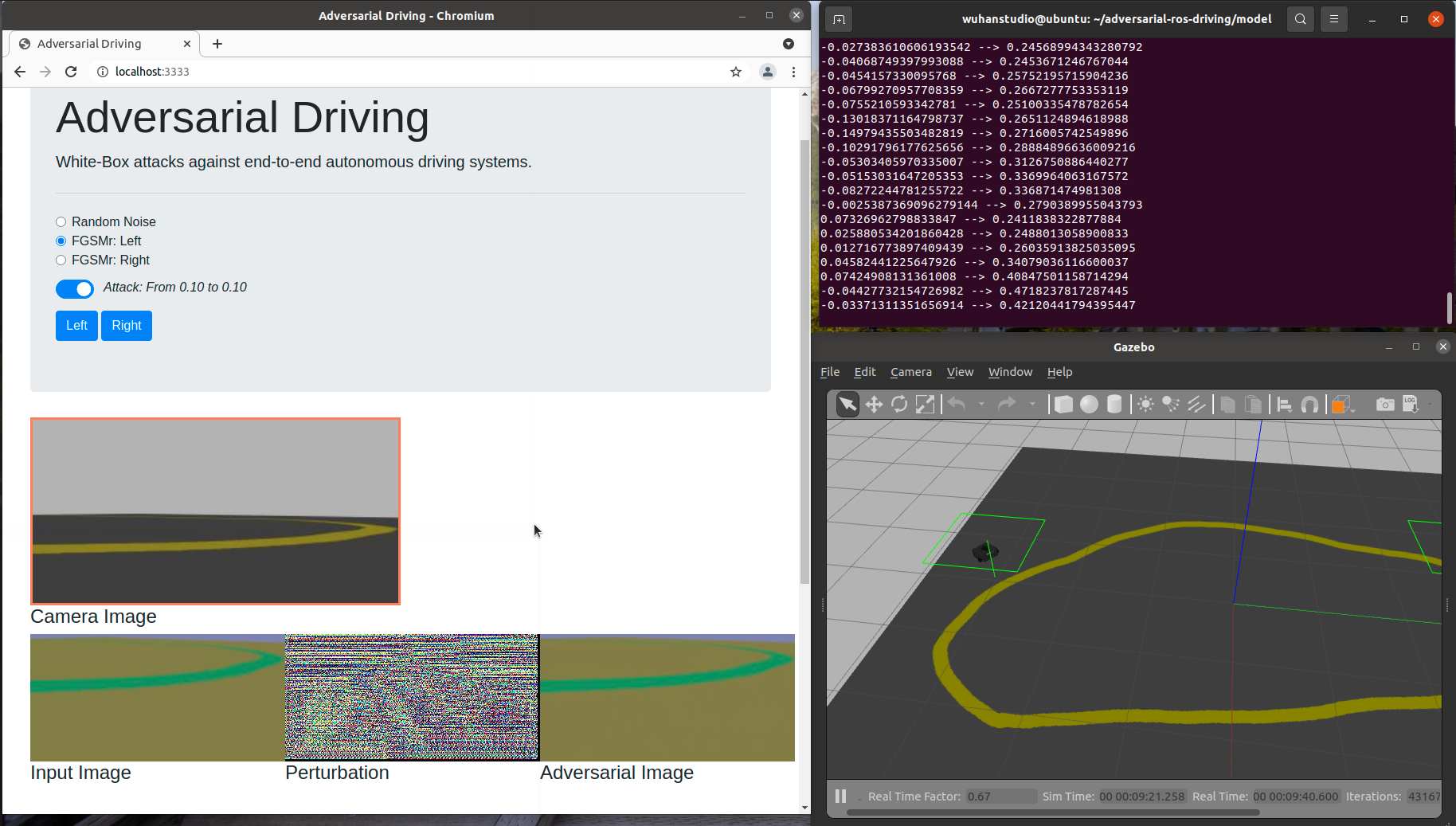Open the View menu in Gazebo
This screenshot has height=826, width=1456.
click(960, 372)
